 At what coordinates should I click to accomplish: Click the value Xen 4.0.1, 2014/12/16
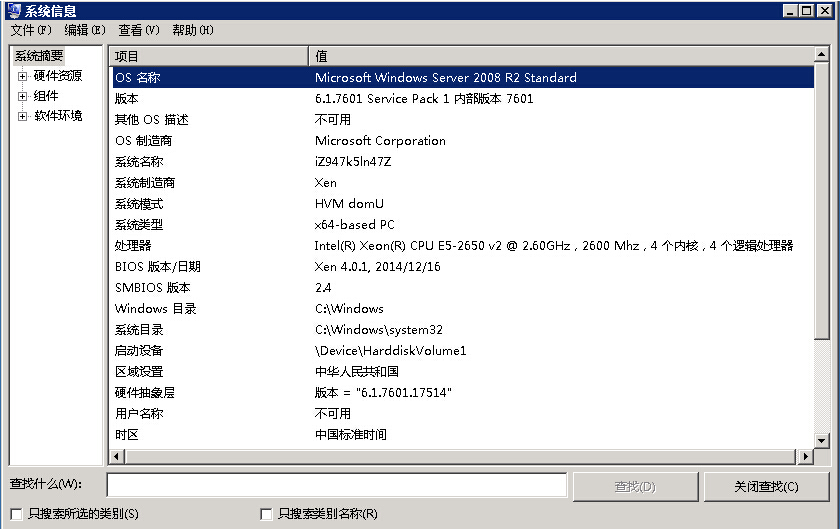click(378, 266)
